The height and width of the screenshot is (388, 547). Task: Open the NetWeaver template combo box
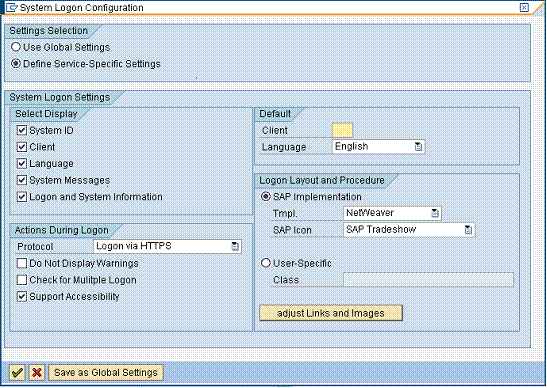coord(392,213)
